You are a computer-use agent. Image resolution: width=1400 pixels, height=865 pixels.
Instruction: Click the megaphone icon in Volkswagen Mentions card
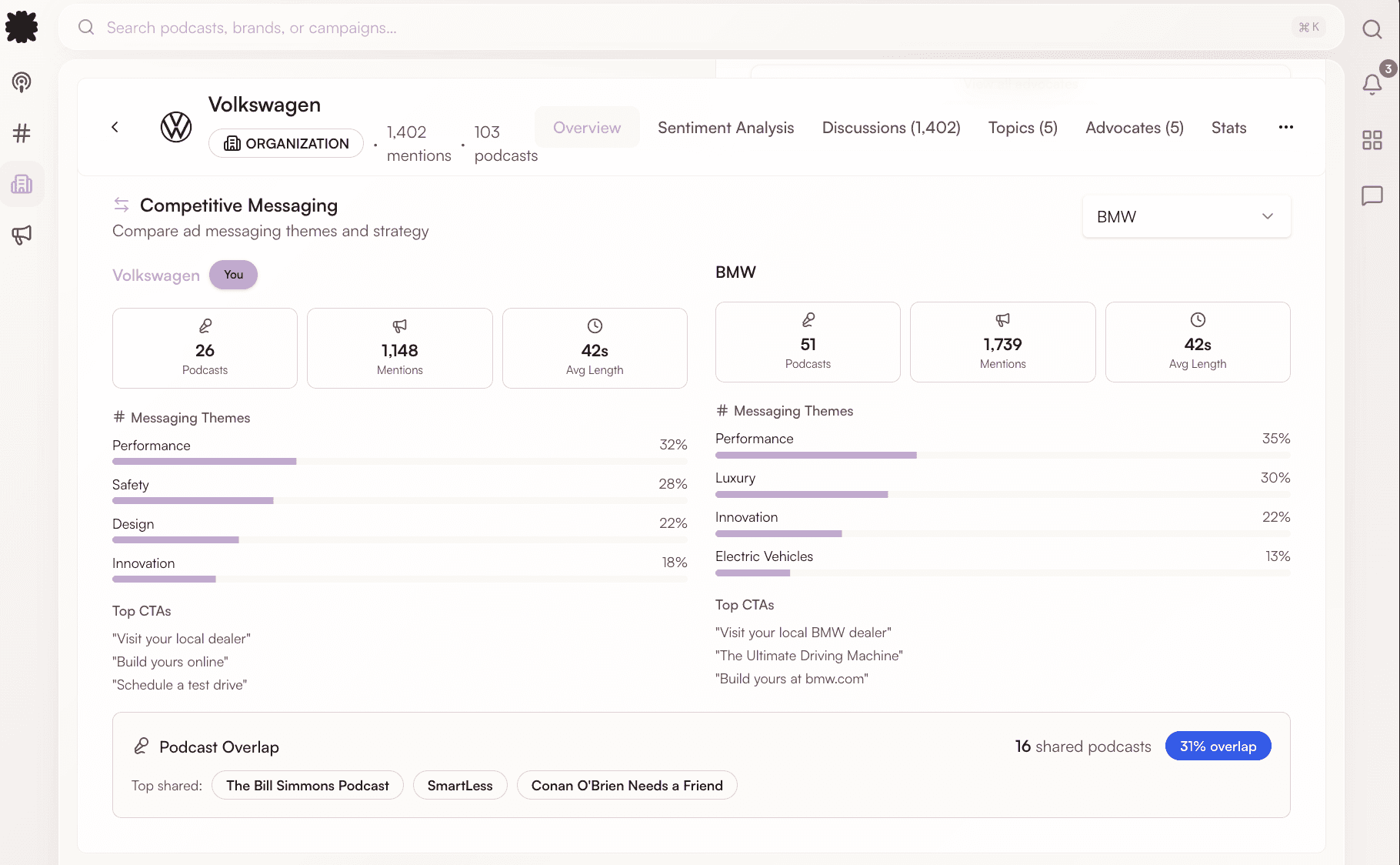[x=400, y=326]
